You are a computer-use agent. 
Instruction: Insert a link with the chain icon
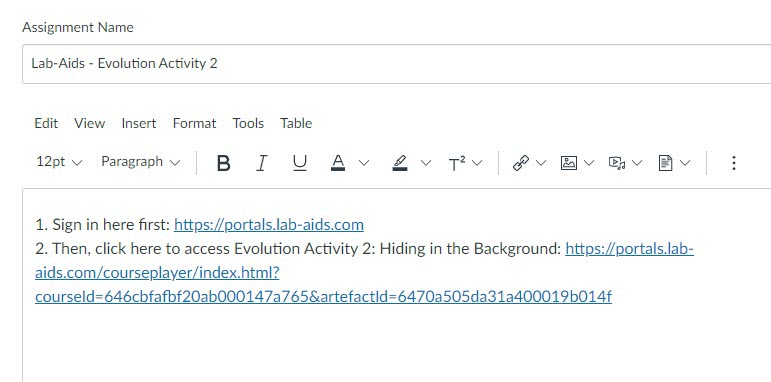521,163
